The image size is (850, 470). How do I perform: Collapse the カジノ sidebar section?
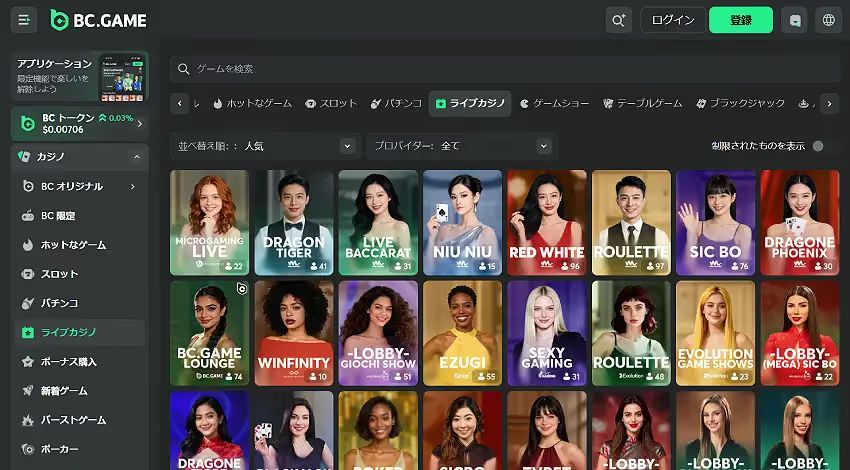click(136, 157)
